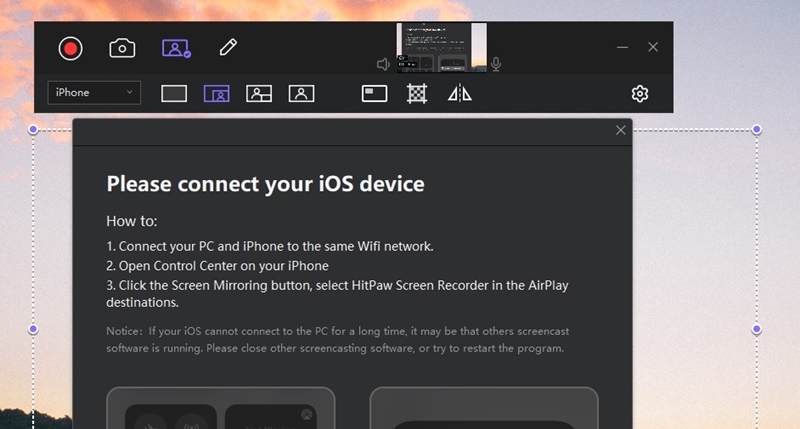This screenshot has height=429, width=800.
Task: Open the pencil drawing tool
Action: click(228, 47)
